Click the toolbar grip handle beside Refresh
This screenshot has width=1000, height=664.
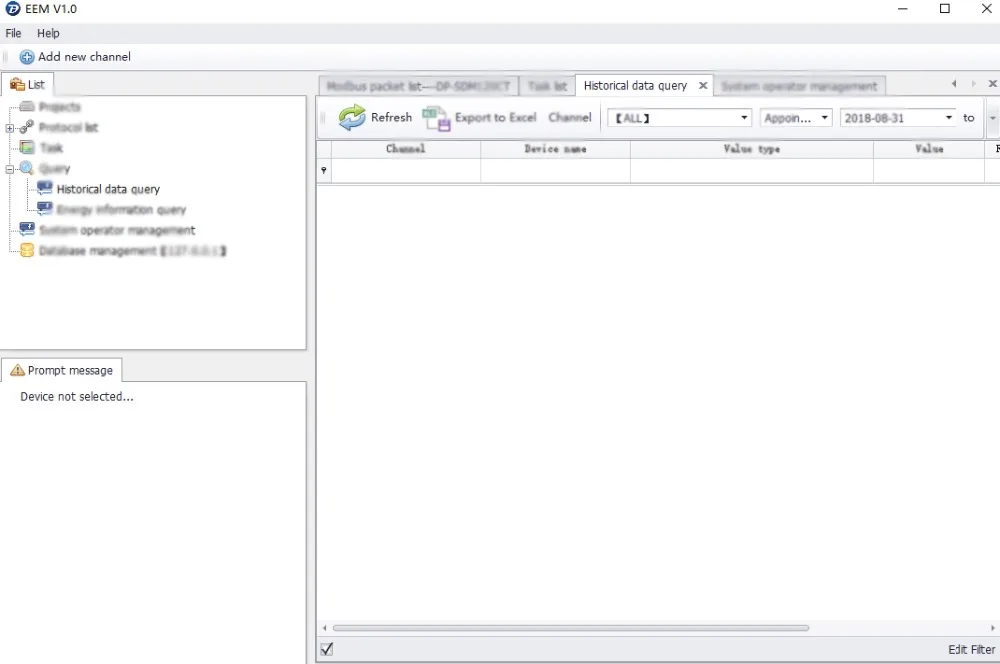(323, 118)
